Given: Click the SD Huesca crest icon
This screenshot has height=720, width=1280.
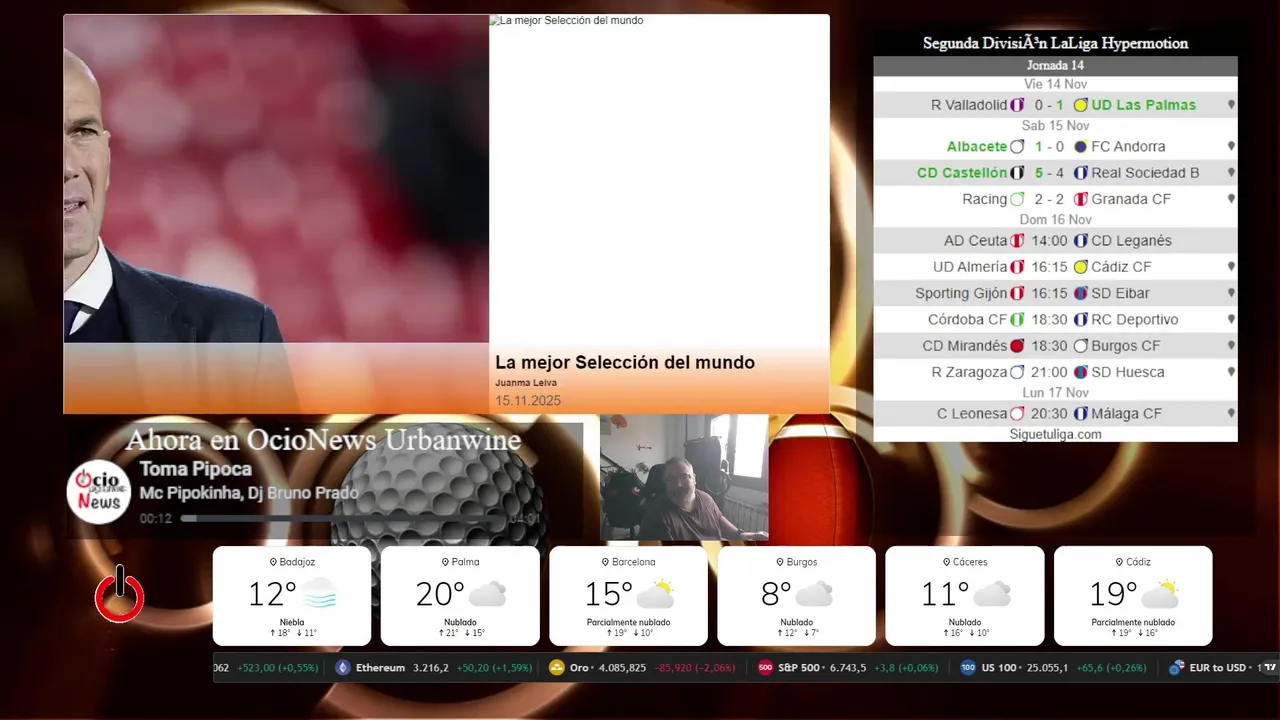Looking at the screenshot, I should click(1080, 372).
